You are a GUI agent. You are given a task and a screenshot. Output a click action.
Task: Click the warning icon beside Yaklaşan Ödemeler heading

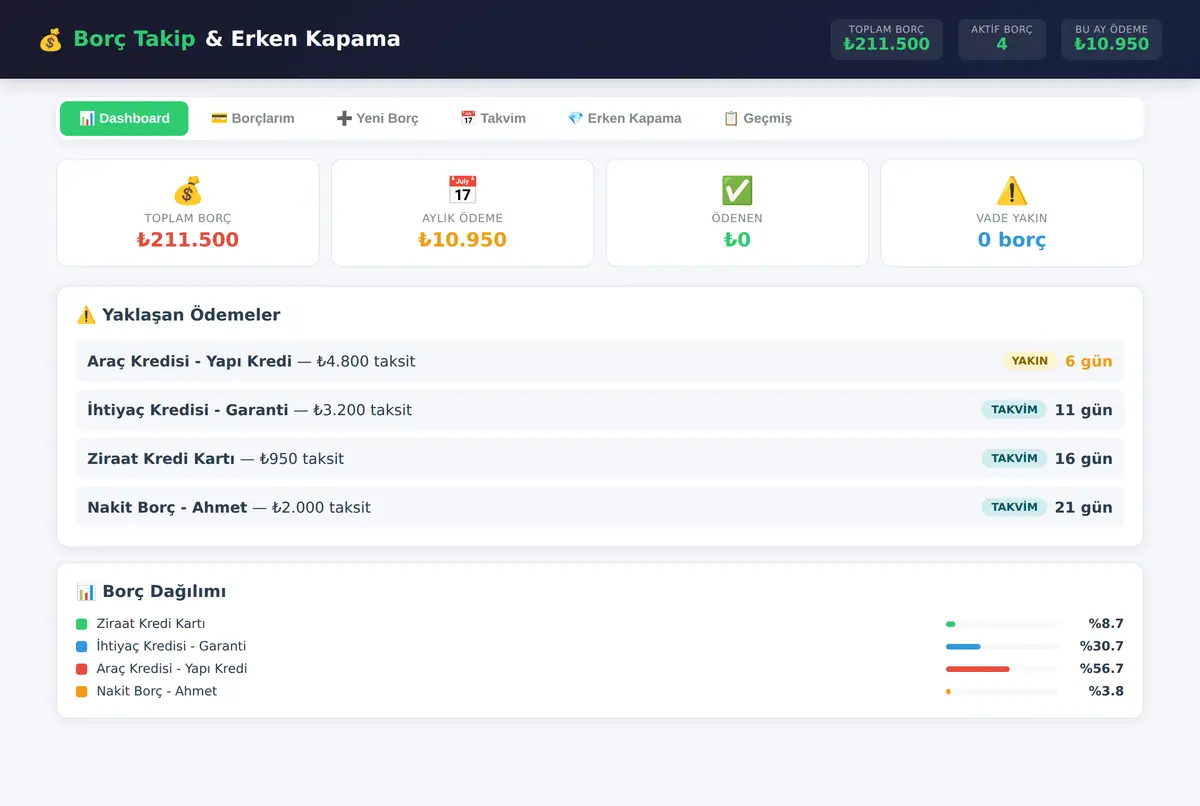pos(87,315)
